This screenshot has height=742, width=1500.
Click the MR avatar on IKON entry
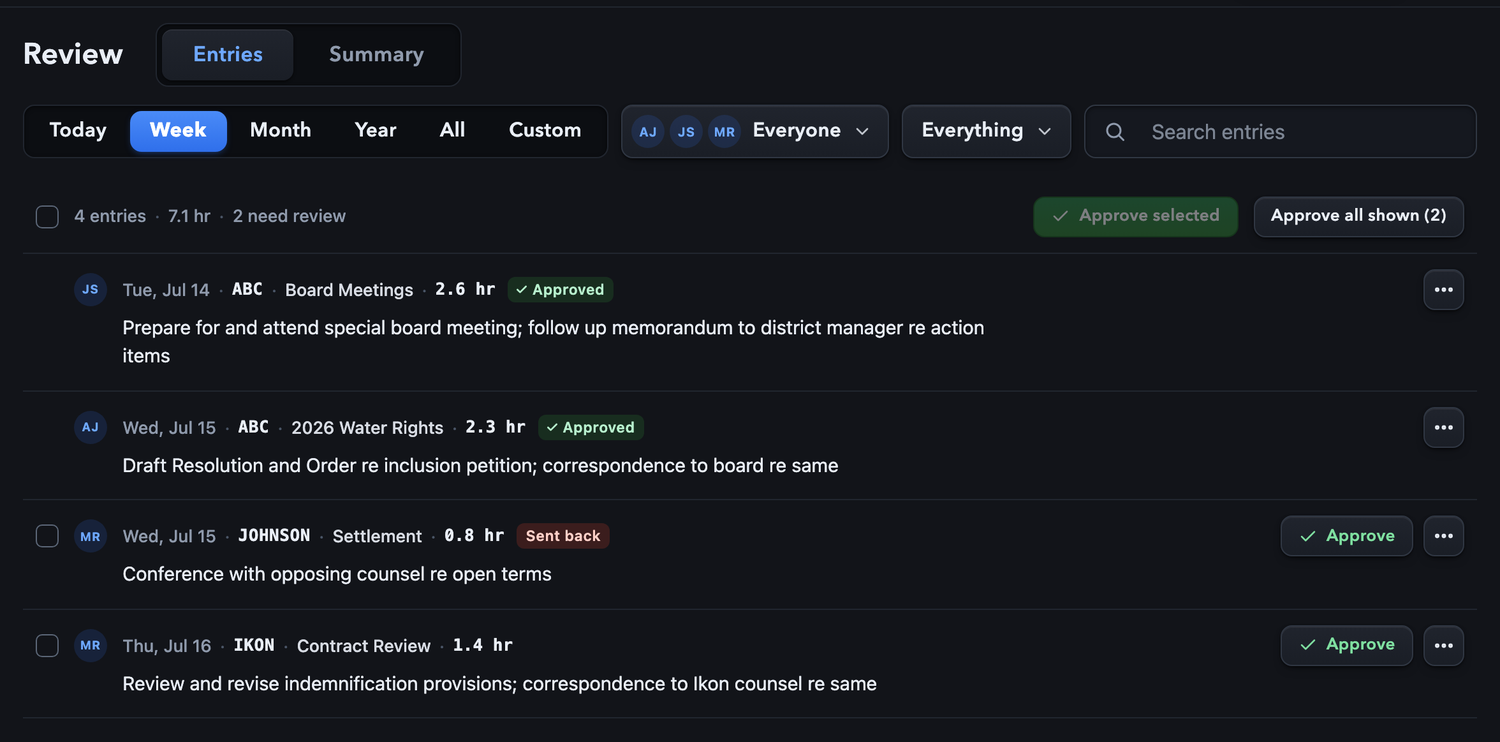tap(90, 646)
